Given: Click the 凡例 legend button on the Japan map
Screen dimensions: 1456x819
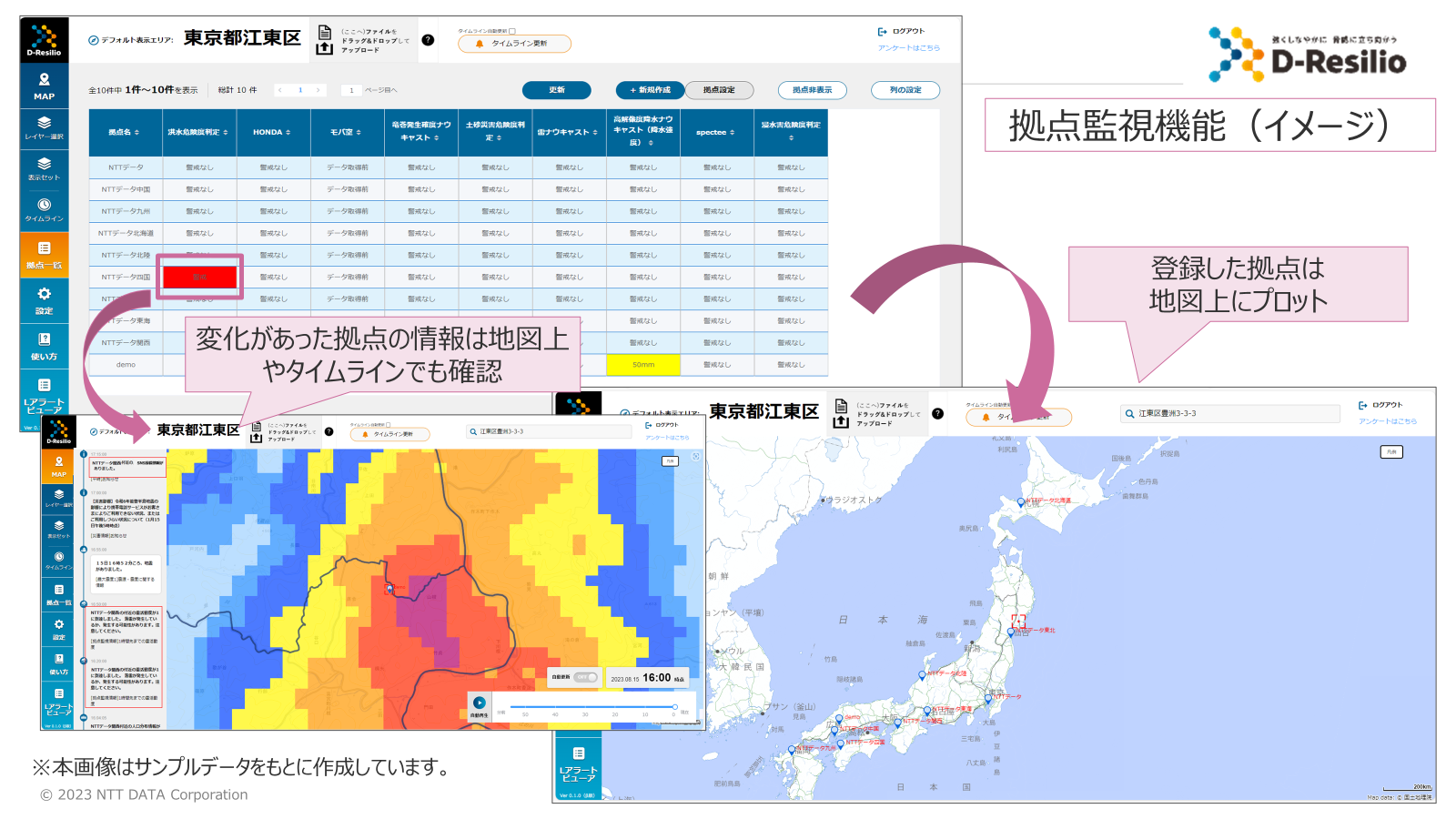Looking at the screenshot, I should pyautogui.click(x=1391, y=451).
